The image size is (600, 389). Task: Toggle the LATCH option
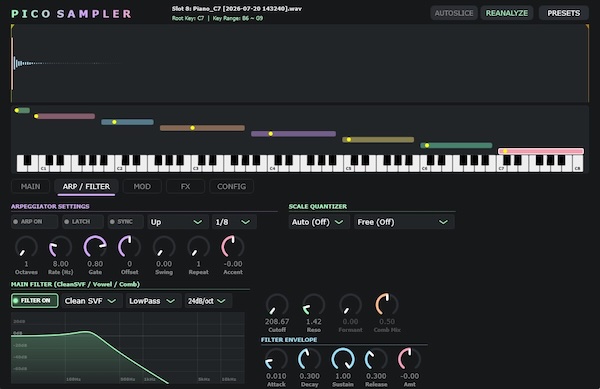pyautogui.click(x=82, y=222)
